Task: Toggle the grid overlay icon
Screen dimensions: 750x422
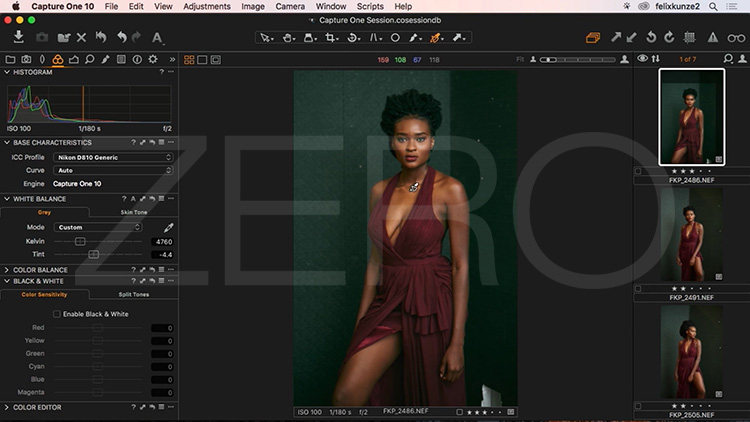Action: 691,38
